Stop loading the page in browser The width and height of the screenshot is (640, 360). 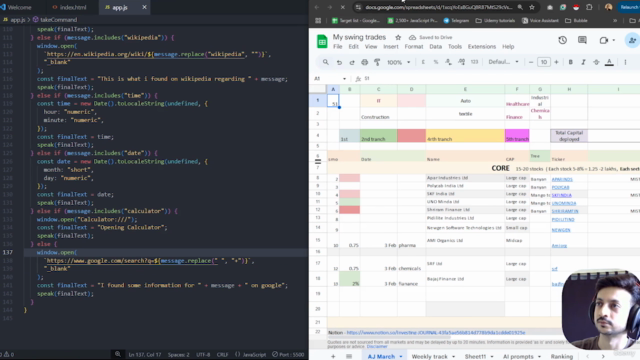342,7
